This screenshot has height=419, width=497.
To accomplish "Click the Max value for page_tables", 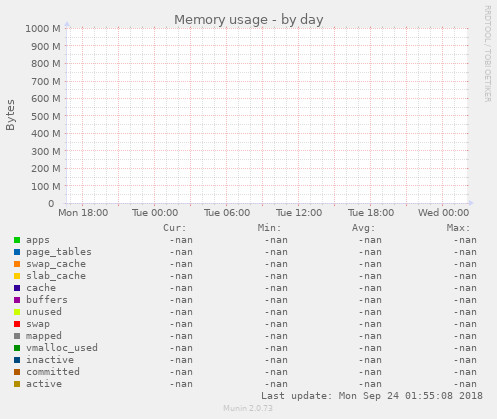I will tap(465, 252).
